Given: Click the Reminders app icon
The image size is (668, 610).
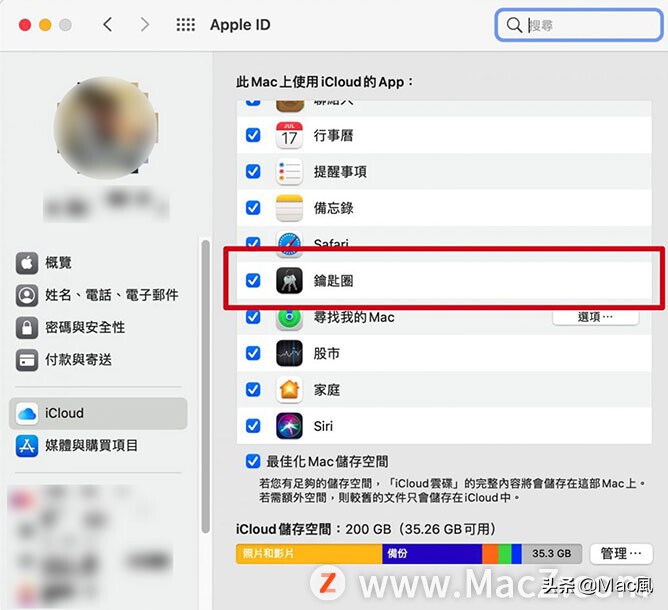Looking at the screenshot, I should click(x=289, y=172).
